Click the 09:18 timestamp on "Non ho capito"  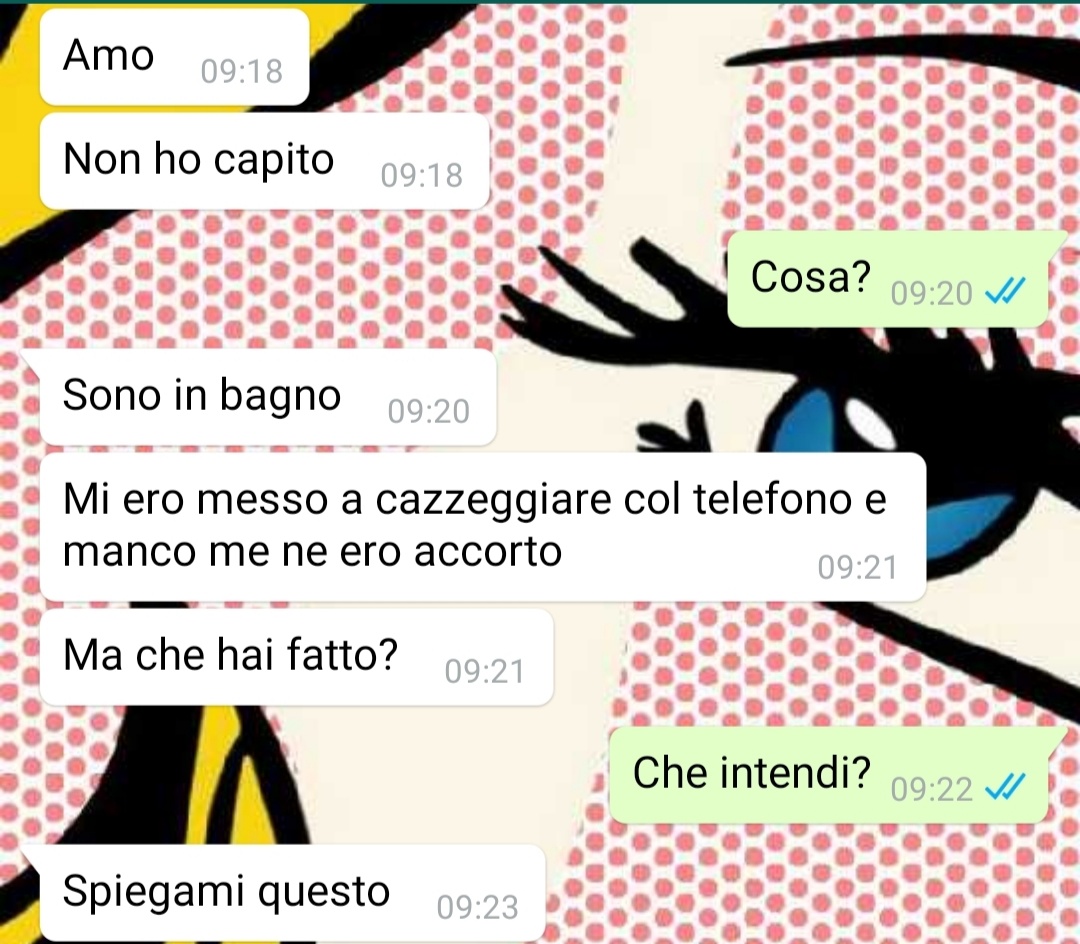point(422,176)
